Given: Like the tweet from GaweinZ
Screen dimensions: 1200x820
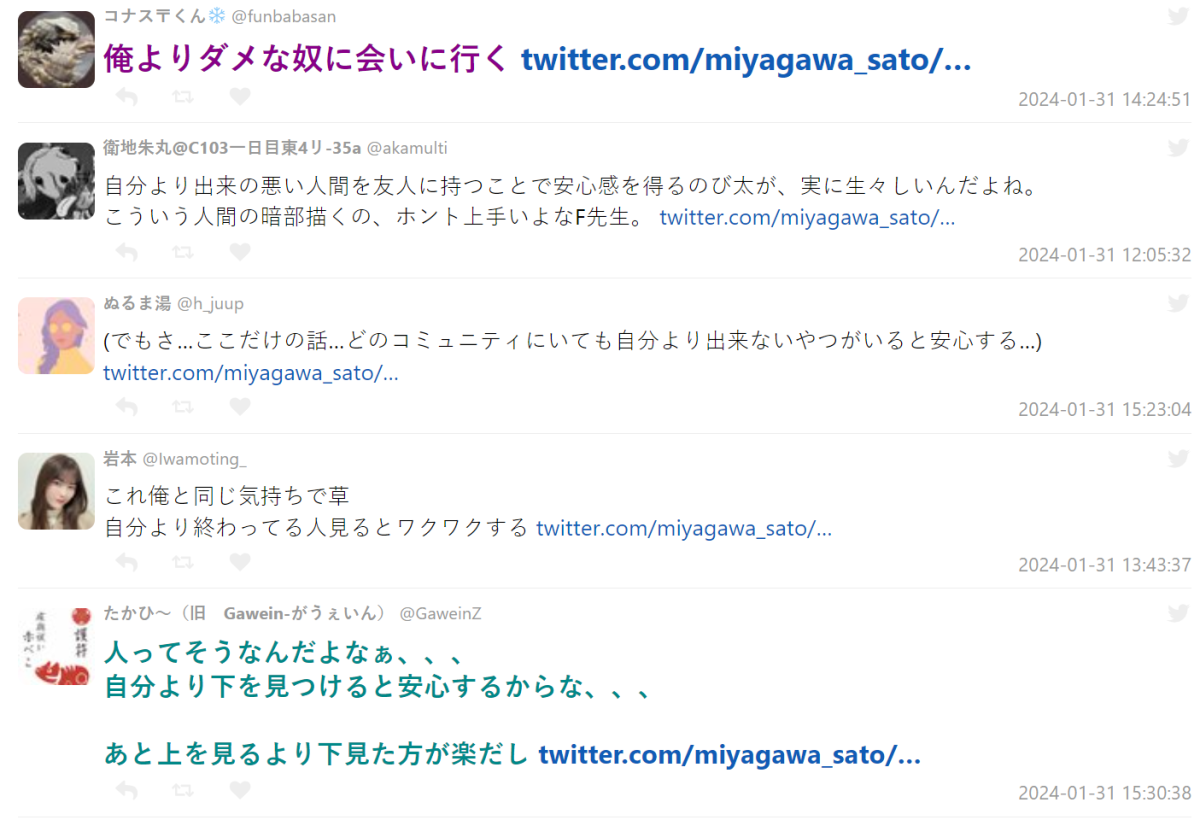Looking at the screenshot, I should point(240,790).
